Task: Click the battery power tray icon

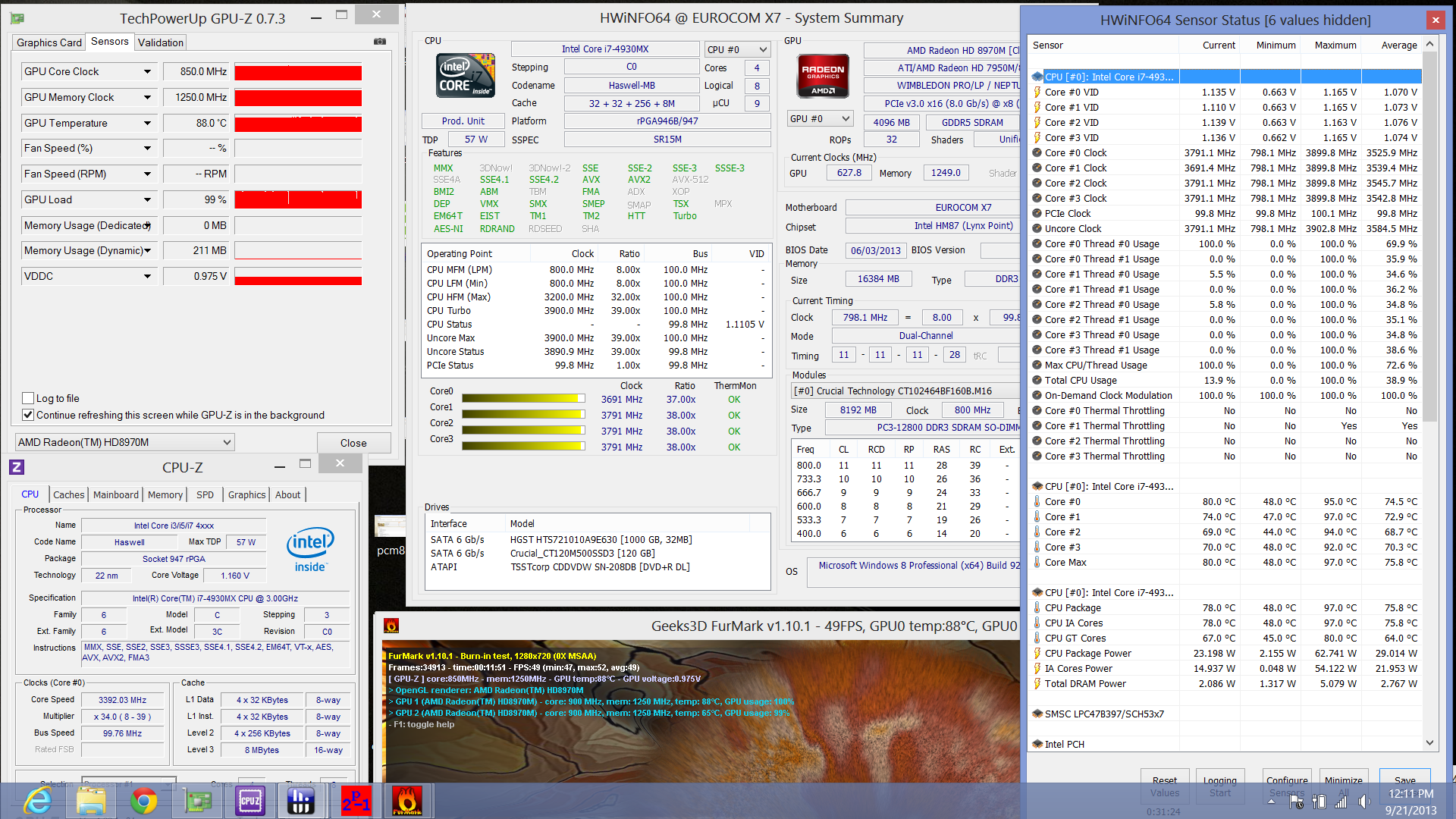Action: coord(1319,801)
